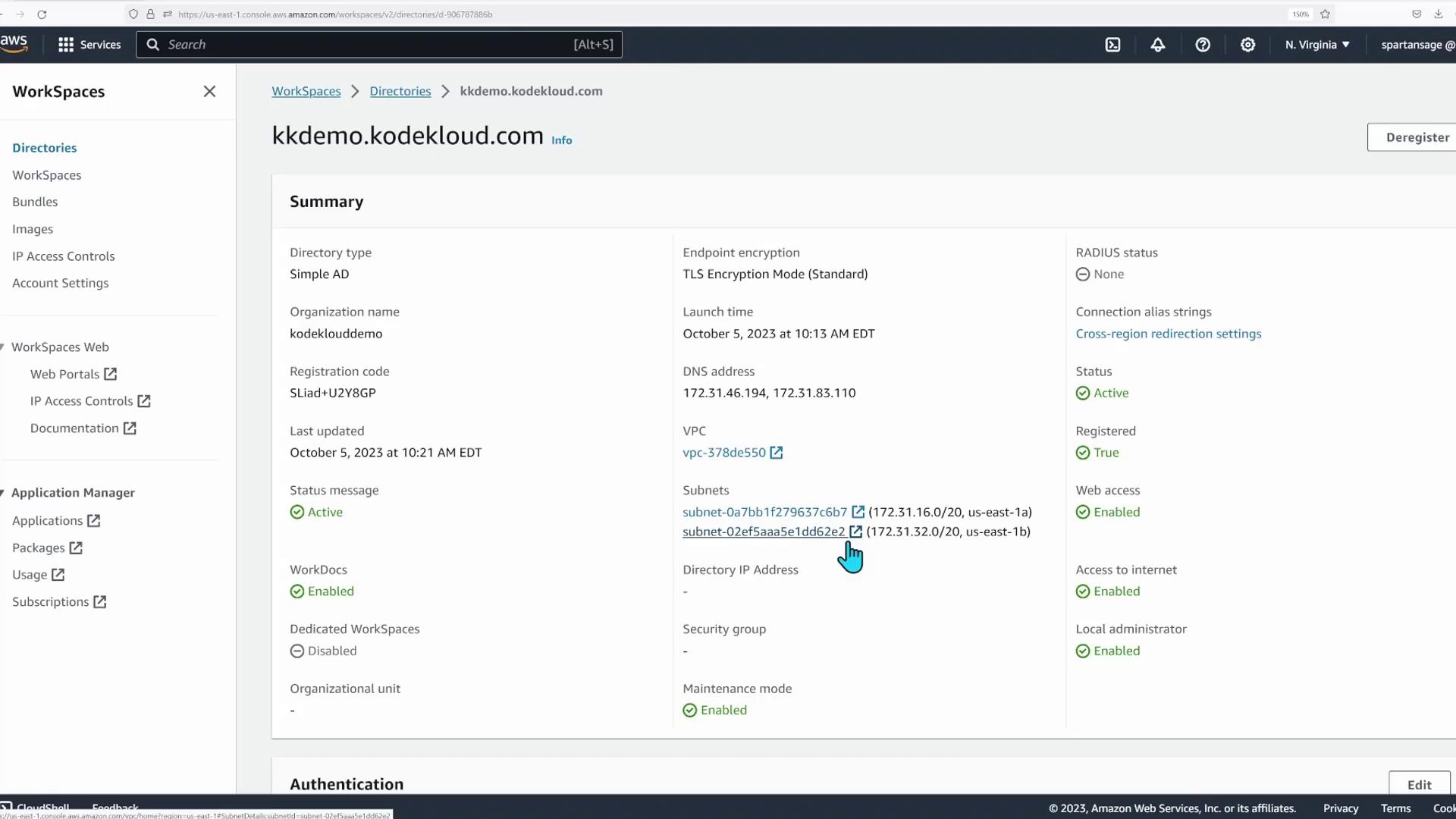Click the Maintenance mode Enabled status
This screenshot has width=1456, height=819.
[715, 711]
